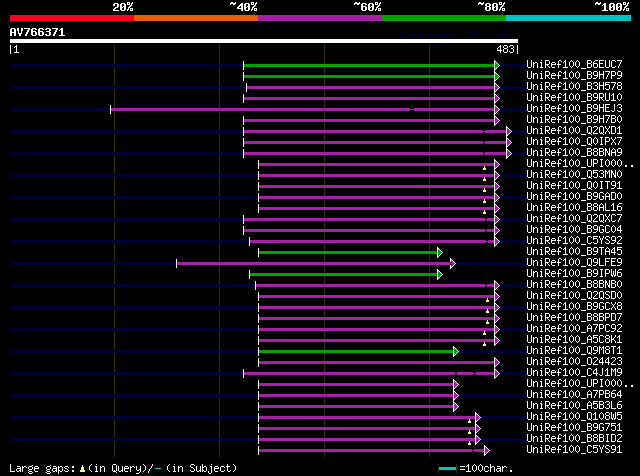Click the UniRef100_A5C8K1 label
Screen dimensions: 640x476
[x=574, y=340]
